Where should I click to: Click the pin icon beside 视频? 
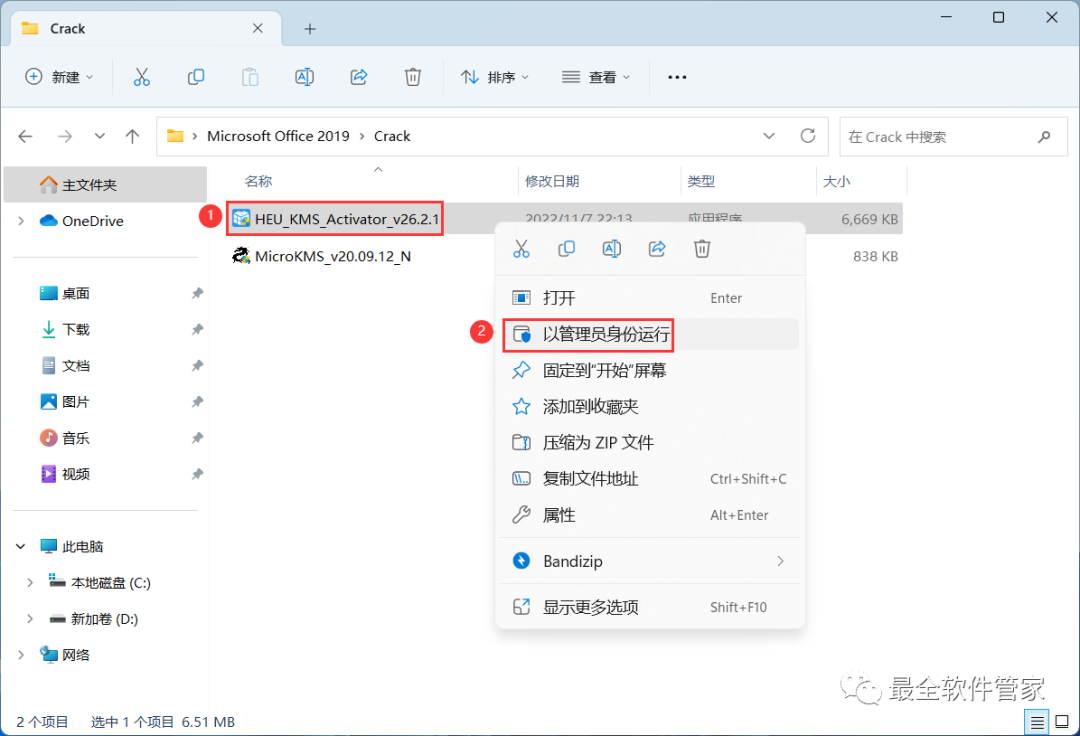[x=197, y=474]
